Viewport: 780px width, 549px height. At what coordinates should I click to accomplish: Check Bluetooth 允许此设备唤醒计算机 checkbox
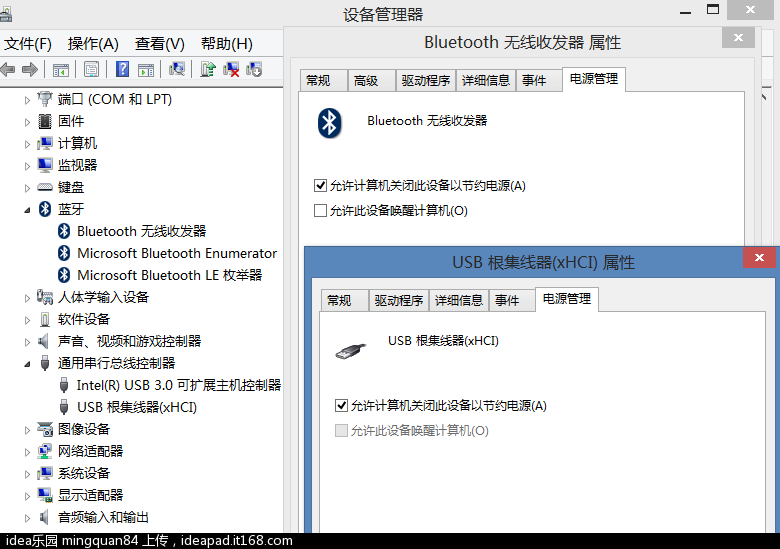pos(320,210)
